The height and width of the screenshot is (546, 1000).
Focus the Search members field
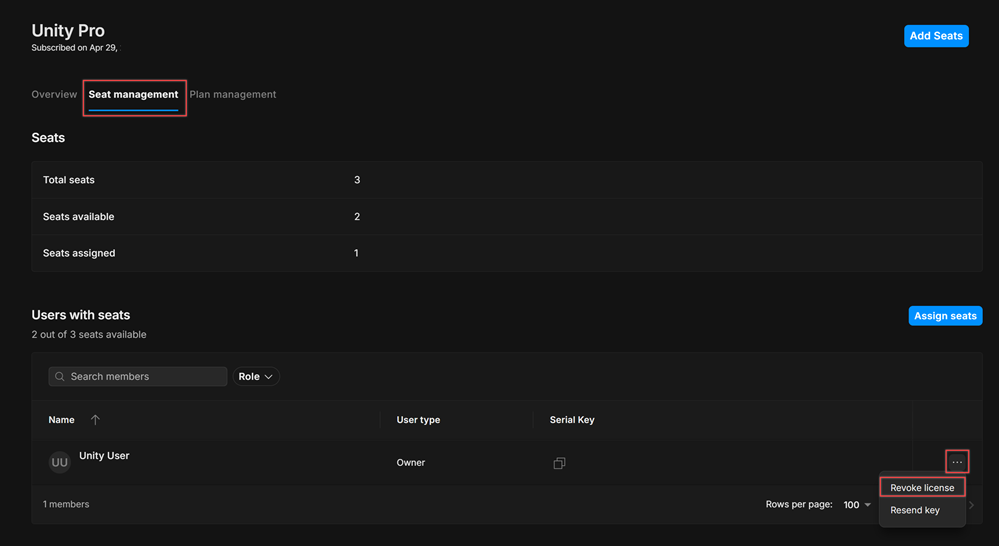pyautogui.click(x=138, y=376)
